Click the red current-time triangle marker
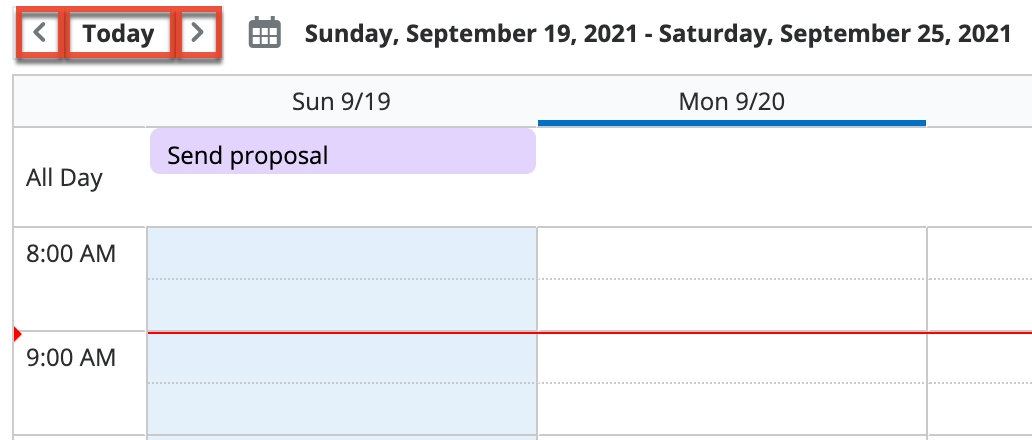Viewport: 1032px width, 440px height. pos(17,333)
